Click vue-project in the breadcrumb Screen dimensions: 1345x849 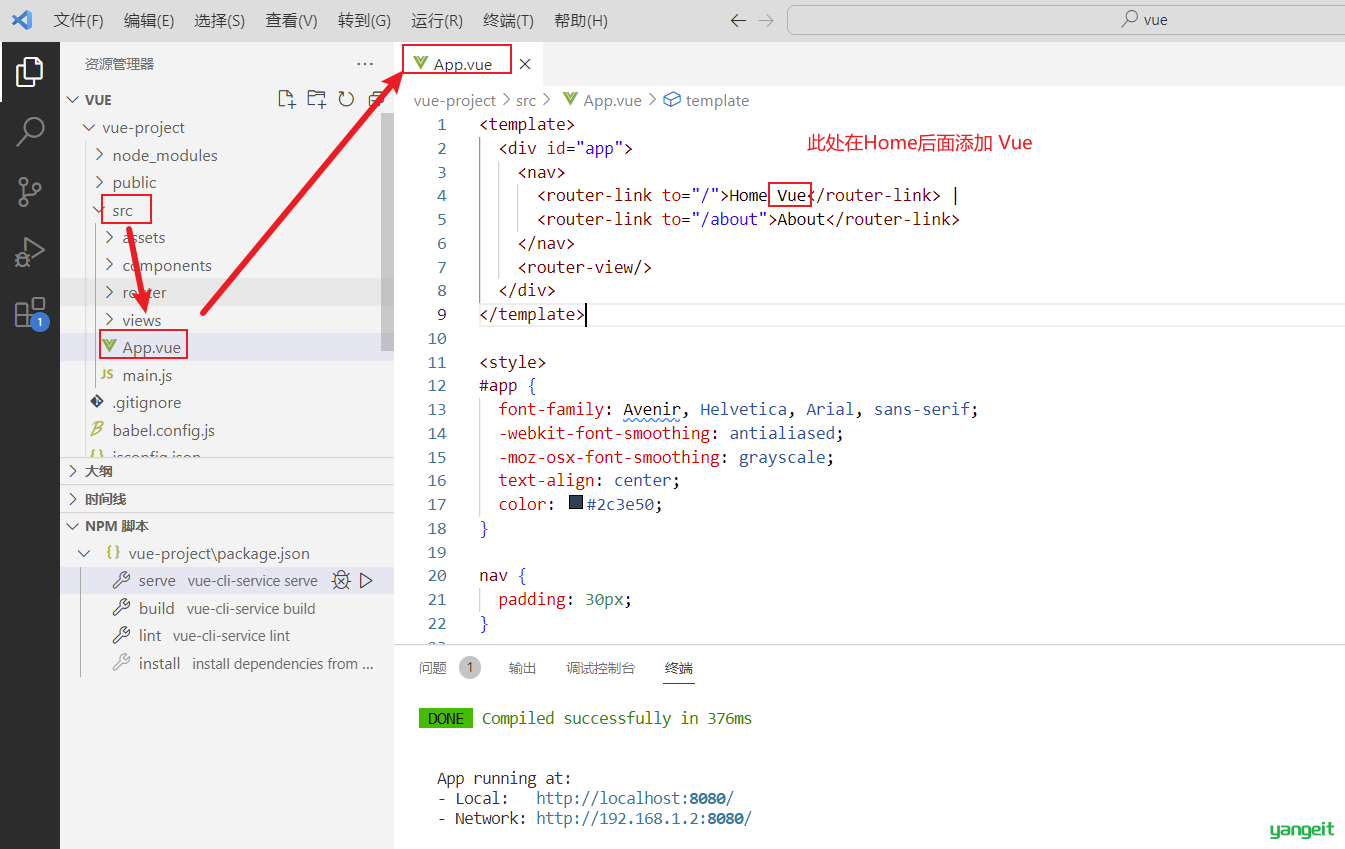click(455, 100)
